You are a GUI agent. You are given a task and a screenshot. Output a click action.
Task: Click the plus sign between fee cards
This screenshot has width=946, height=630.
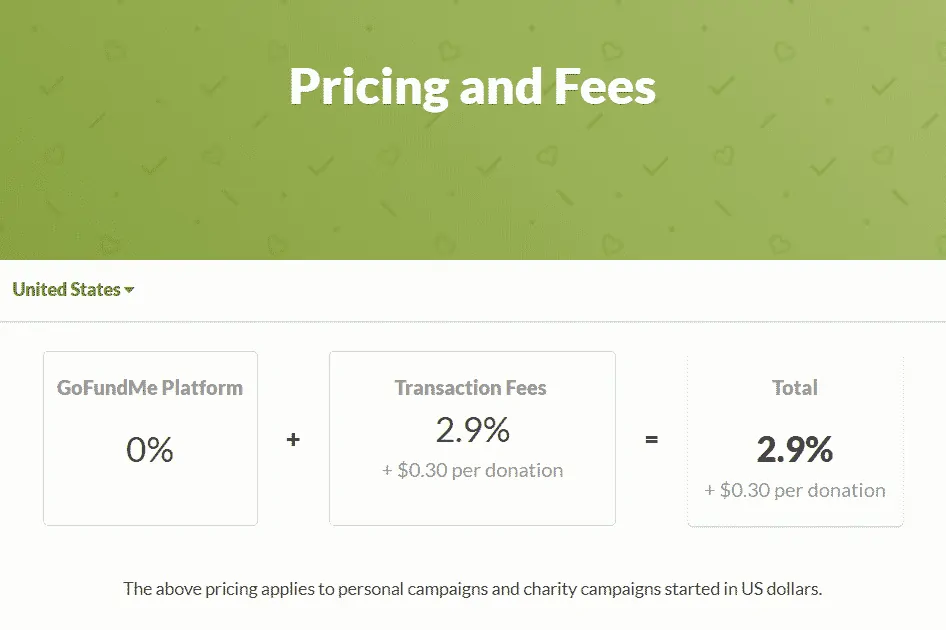(293, 438)
